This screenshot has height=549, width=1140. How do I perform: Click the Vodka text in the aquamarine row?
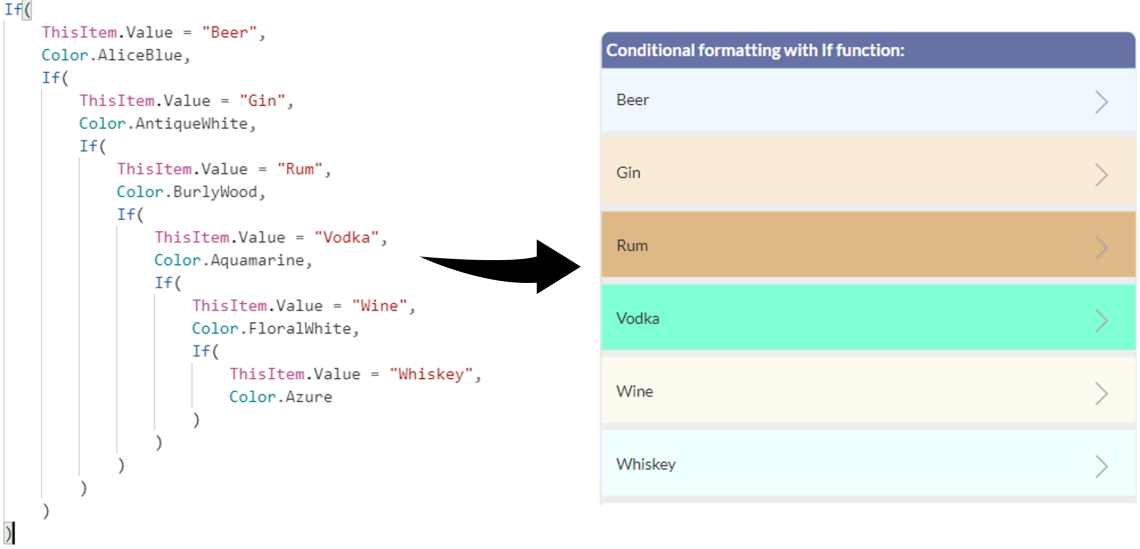coord(638,319)
